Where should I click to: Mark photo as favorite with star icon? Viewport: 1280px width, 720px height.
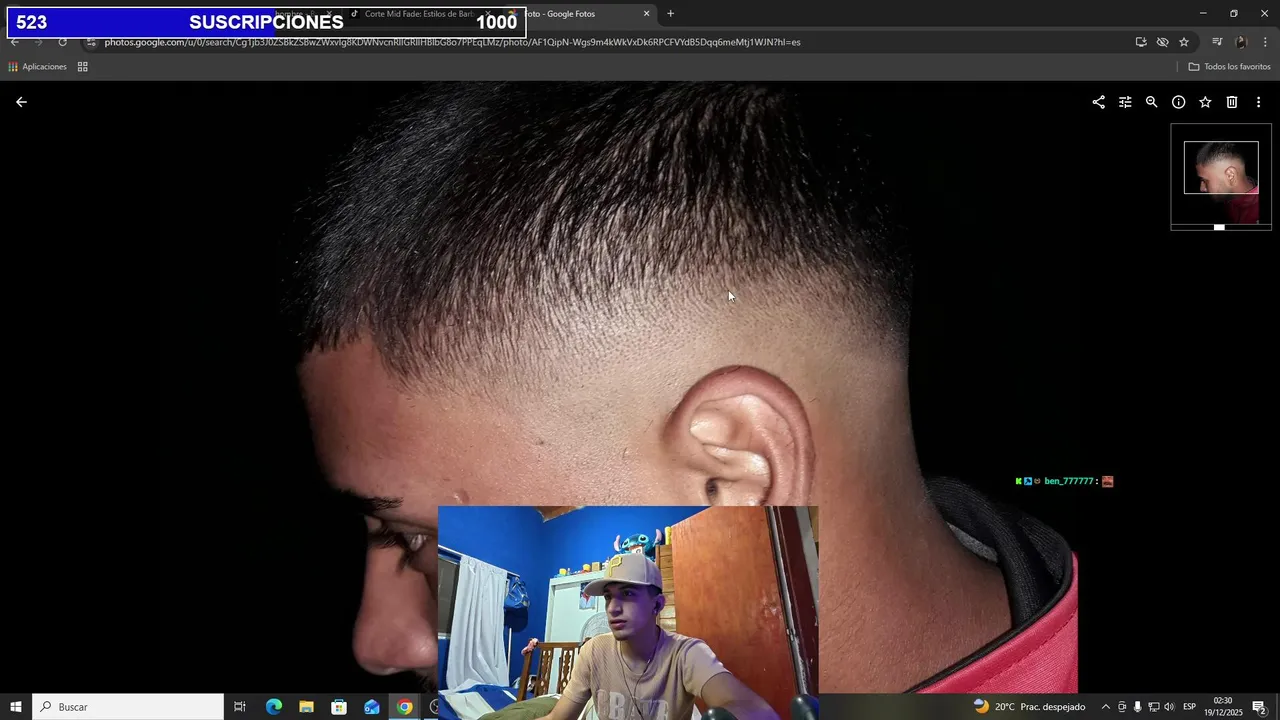coord(1205,102)
